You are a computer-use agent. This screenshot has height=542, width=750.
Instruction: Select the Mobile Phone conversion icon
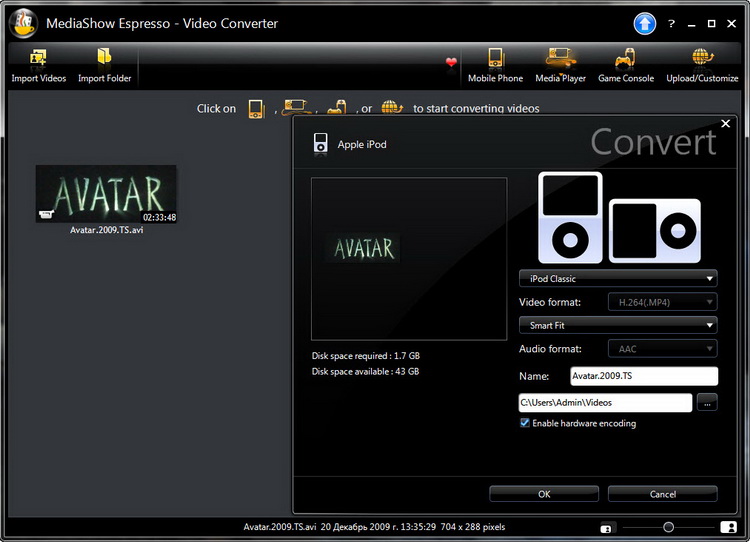pyautogui.click(x=495, y=58)
